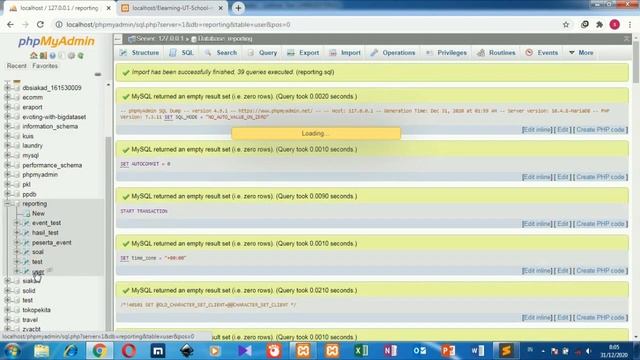
Task: Click the Recent link in sidebar
Action: click(x=17, y=66)
